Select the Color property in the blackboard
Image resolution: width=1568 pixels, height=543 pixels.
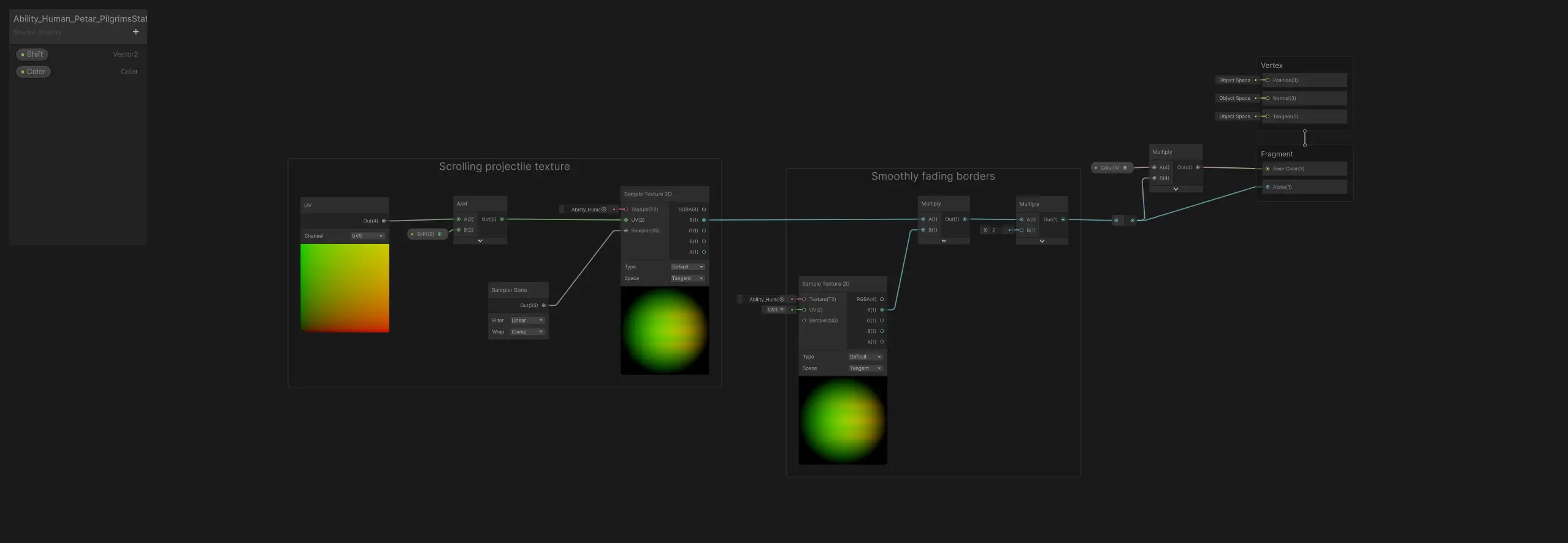33,72
